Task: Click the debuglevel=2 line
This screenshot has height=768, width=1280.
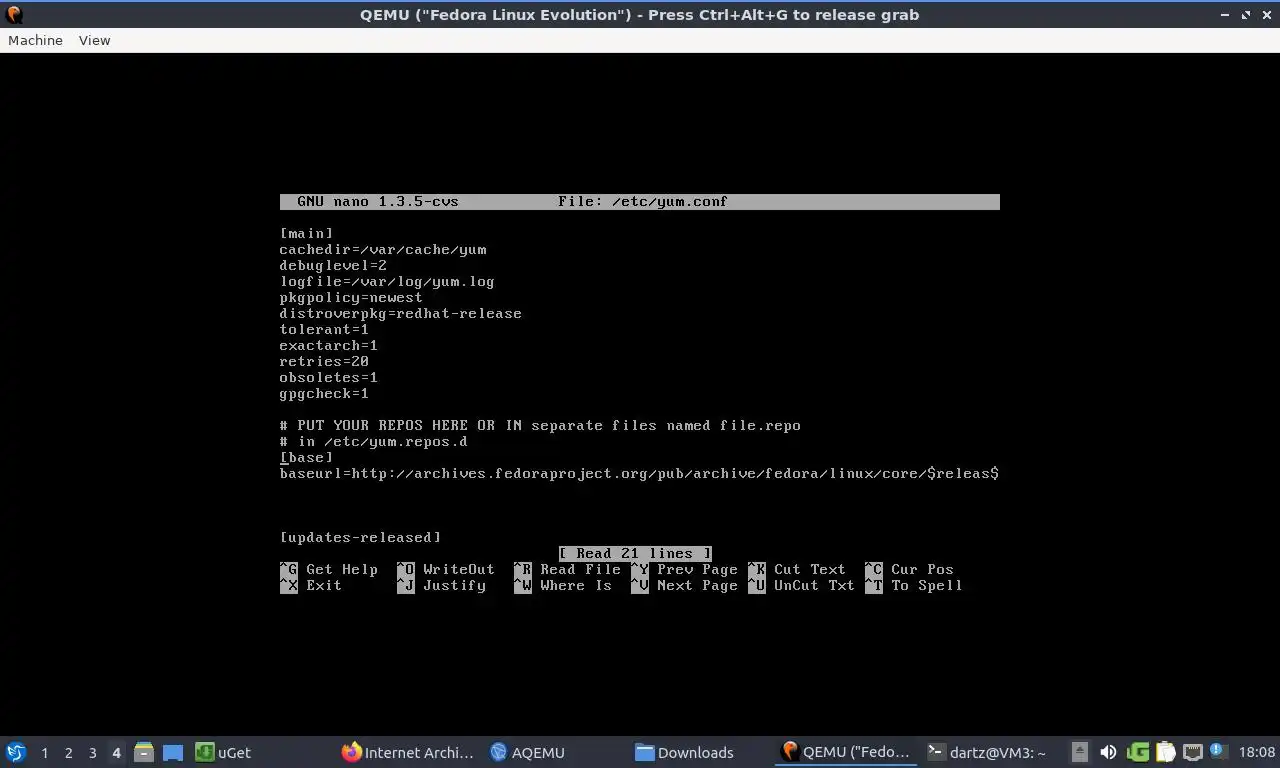Action: pos(333,265)
